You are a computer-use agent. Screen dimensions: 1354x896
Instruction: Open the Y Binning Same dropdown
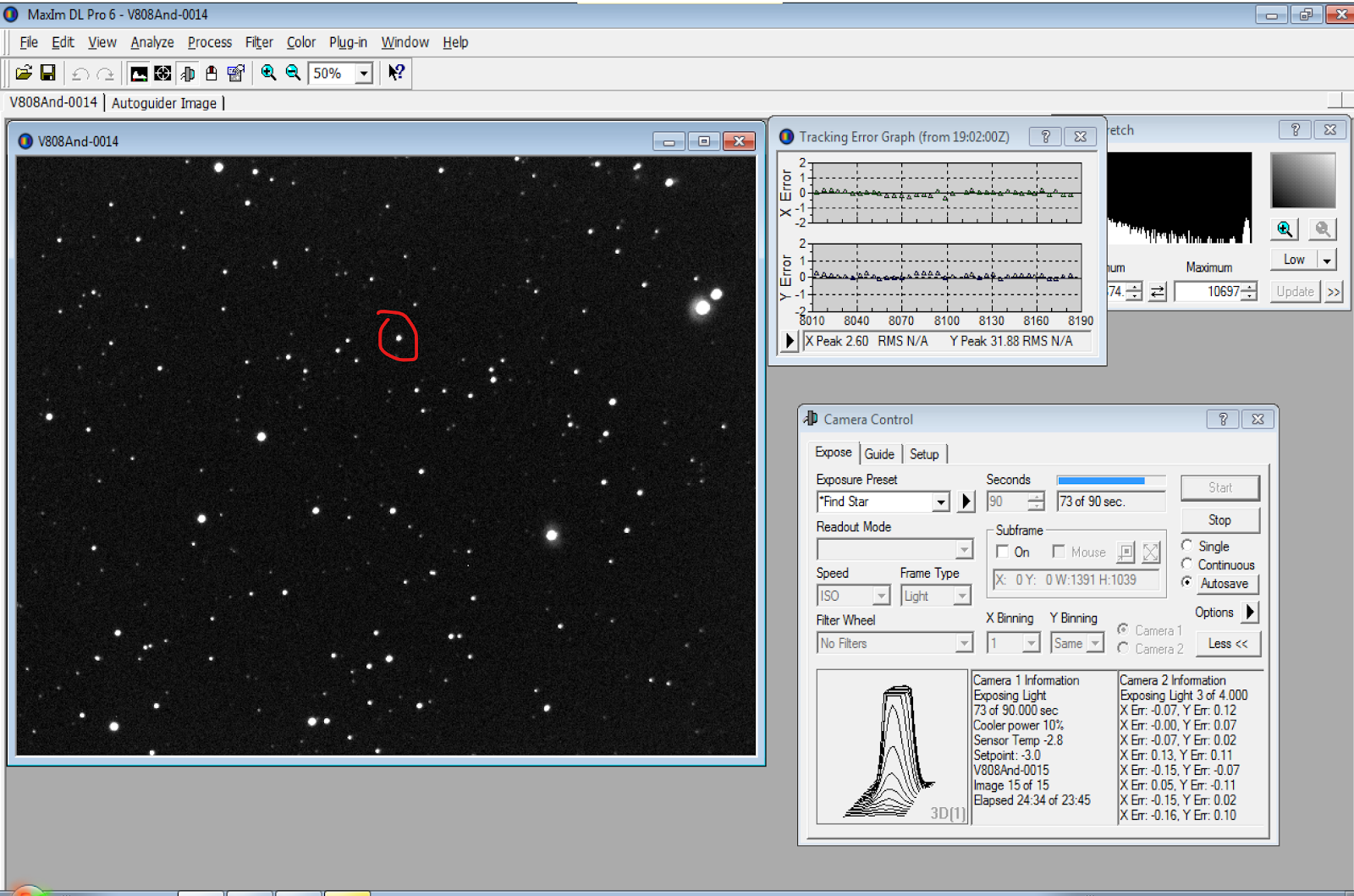click(x=1095, y=643)
